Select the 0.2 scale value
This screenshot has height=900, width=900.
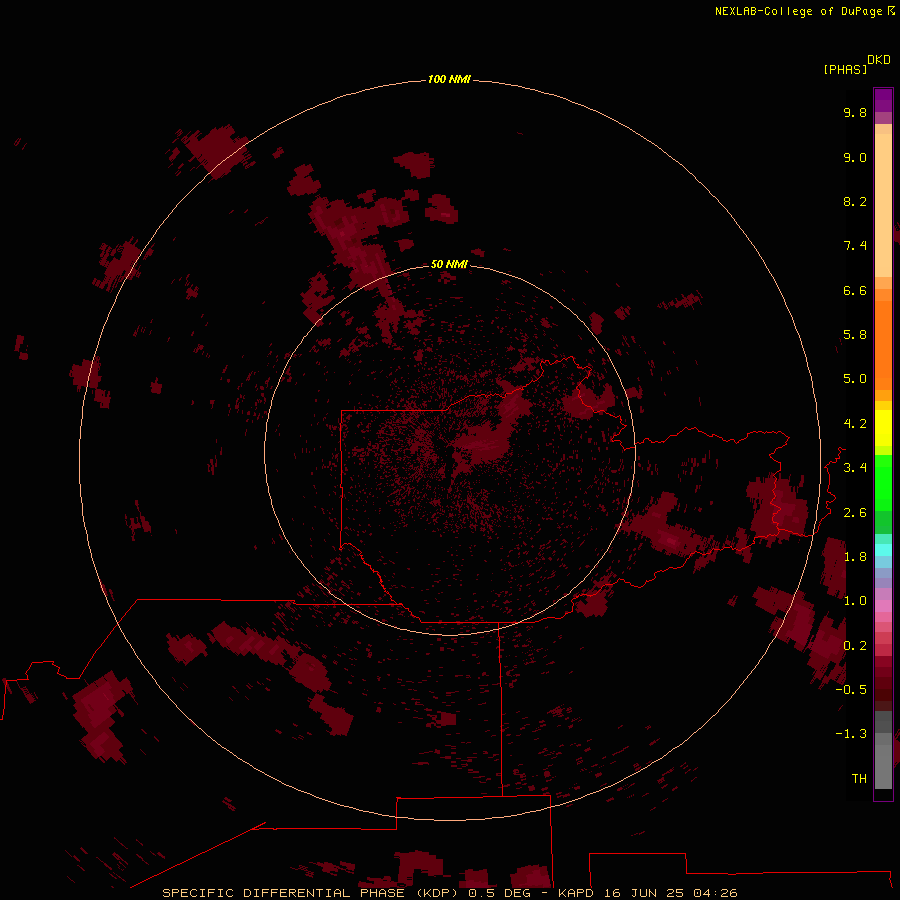coord(855,646)
